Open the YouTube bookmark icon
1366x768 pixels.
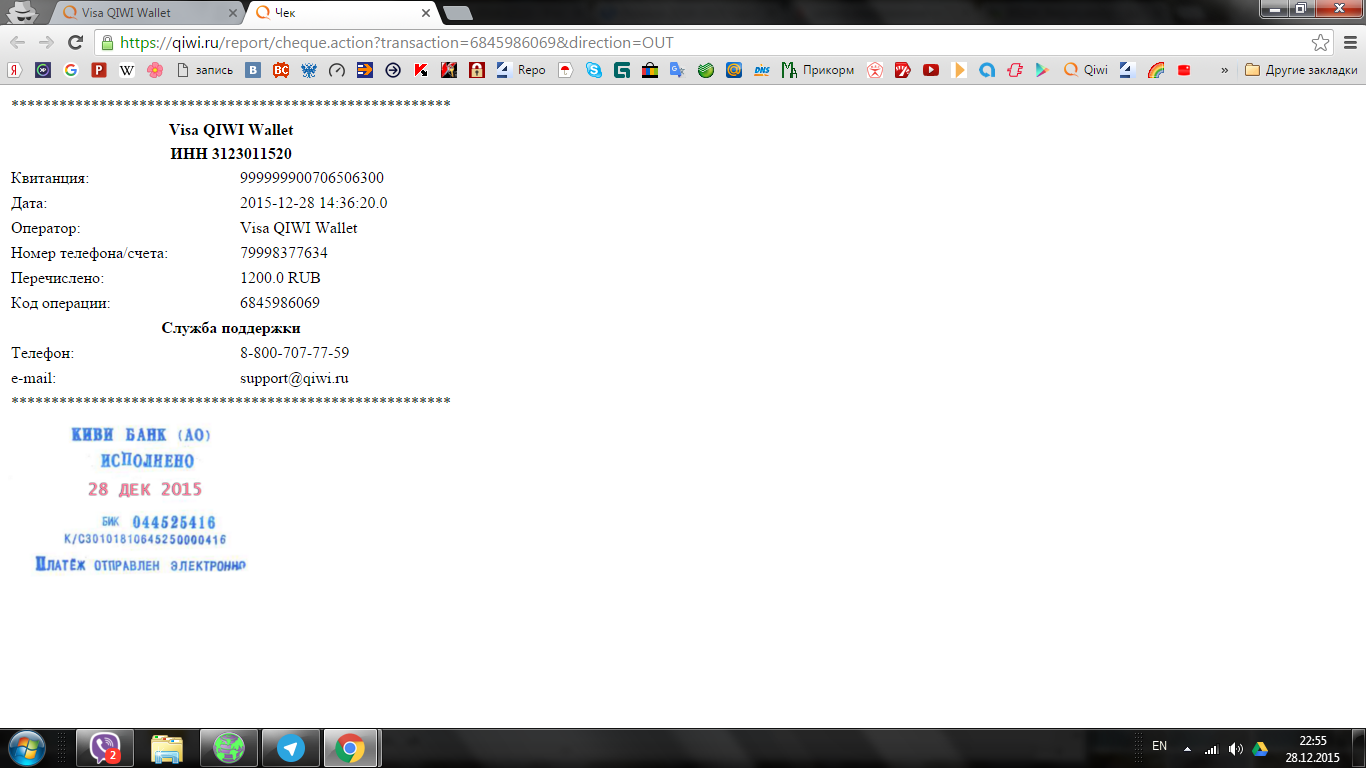pos(931,70)
